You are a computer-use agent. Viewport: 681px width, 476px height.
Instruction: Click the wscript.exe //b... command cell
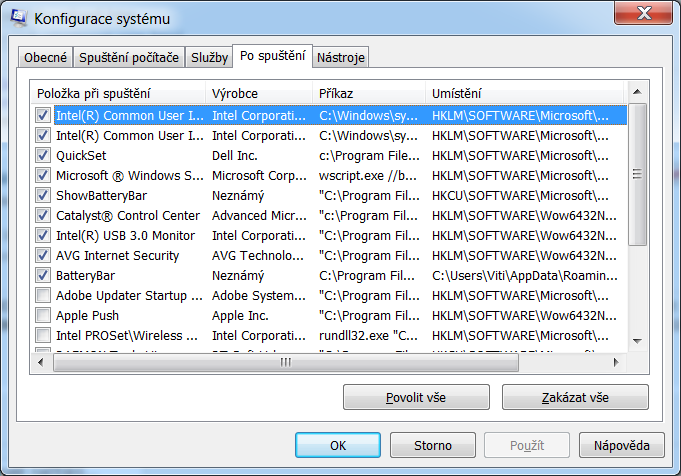[368, 175]
